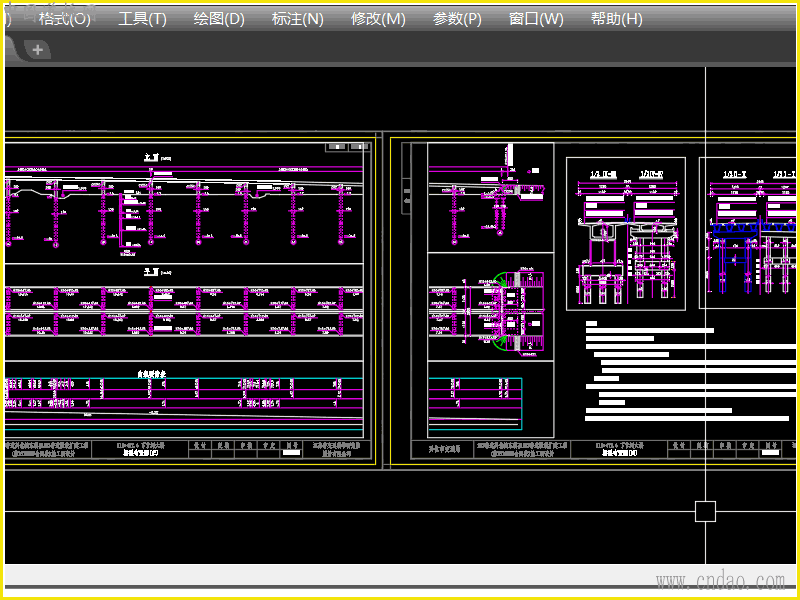
Task: Open the 绘图(D) draw menu
Action: tap(219, 19)
